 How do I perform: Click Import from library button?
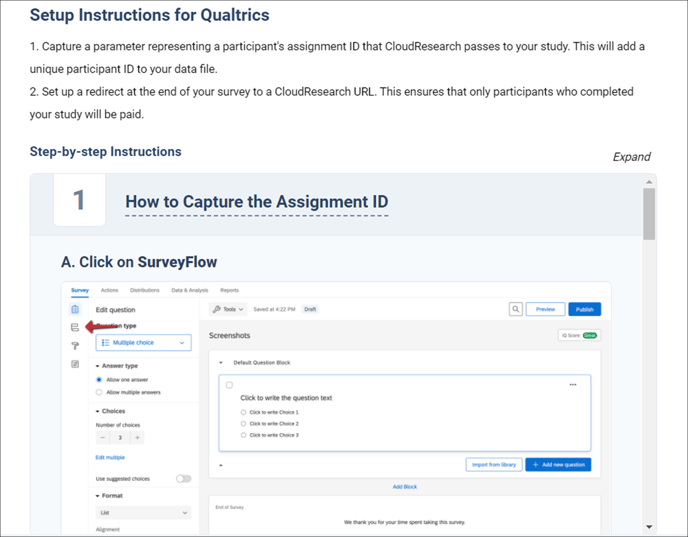tap(494, 465)
